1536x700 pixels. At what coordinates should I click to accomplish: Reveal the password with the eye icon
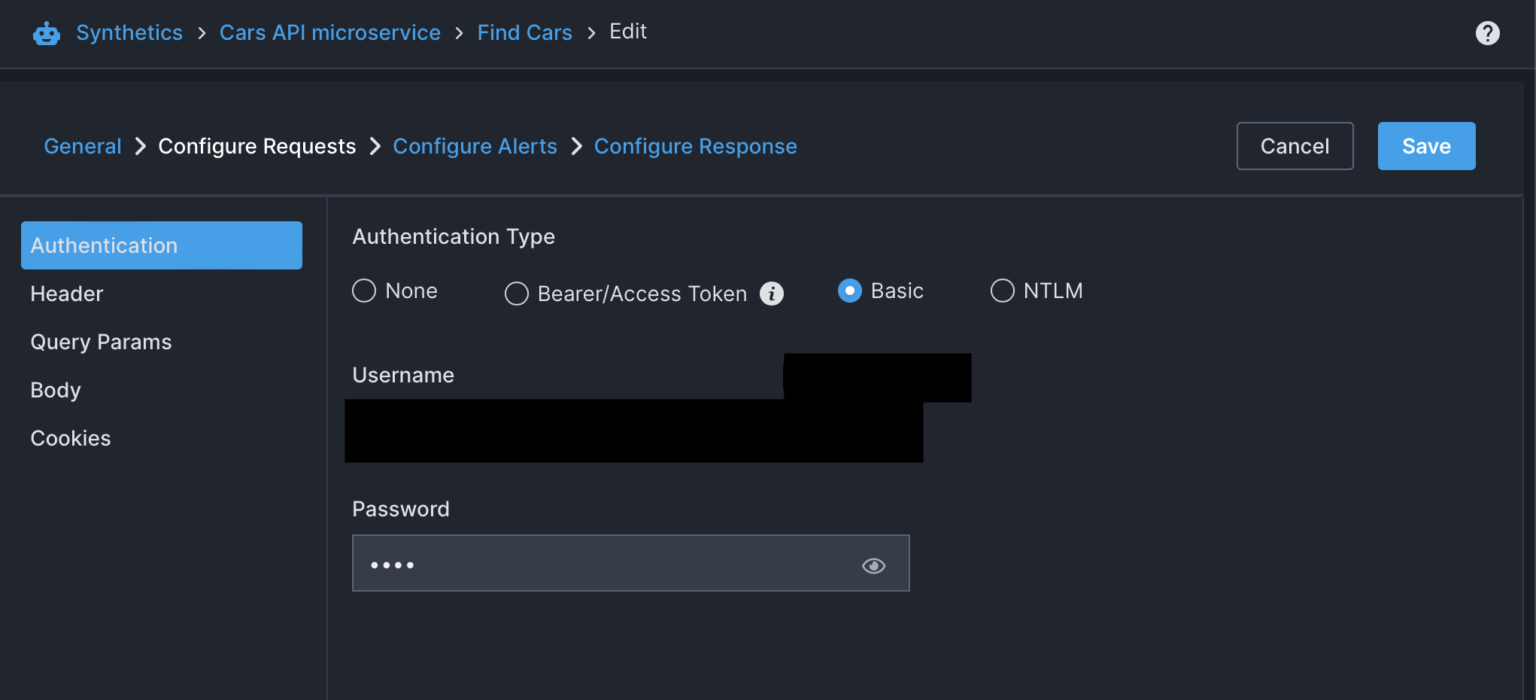pyautogui.click(x=873, y=565)
